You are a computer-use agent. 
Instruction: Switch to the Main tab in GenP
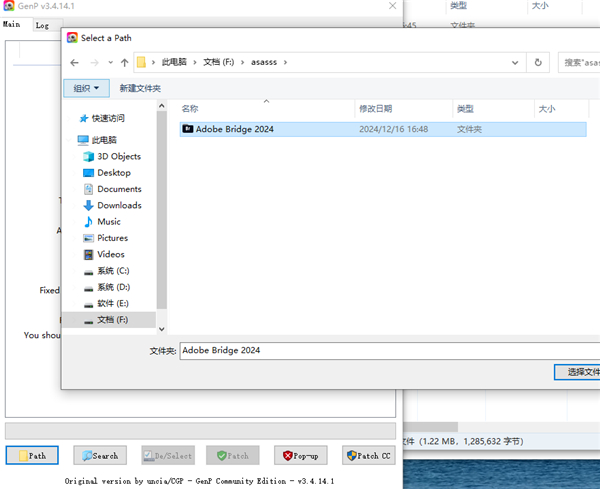[13, 26]
